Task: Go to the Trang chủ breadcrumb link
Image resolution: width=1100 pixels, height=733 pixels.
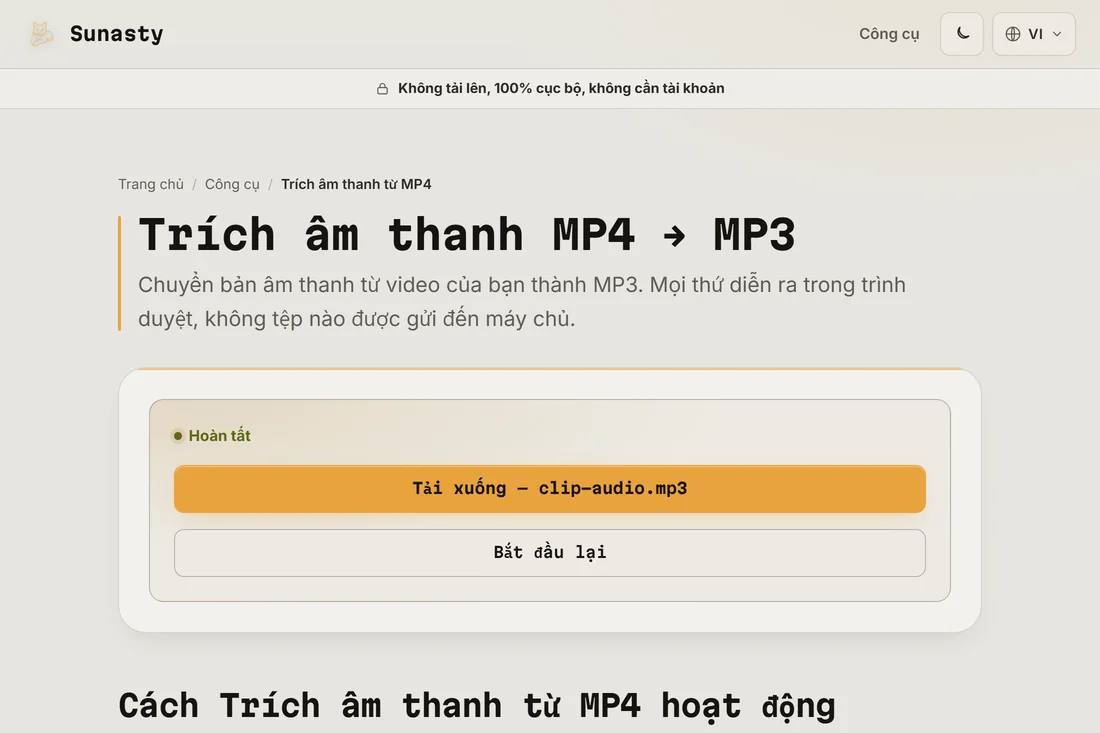Action: tap(151, 184)
